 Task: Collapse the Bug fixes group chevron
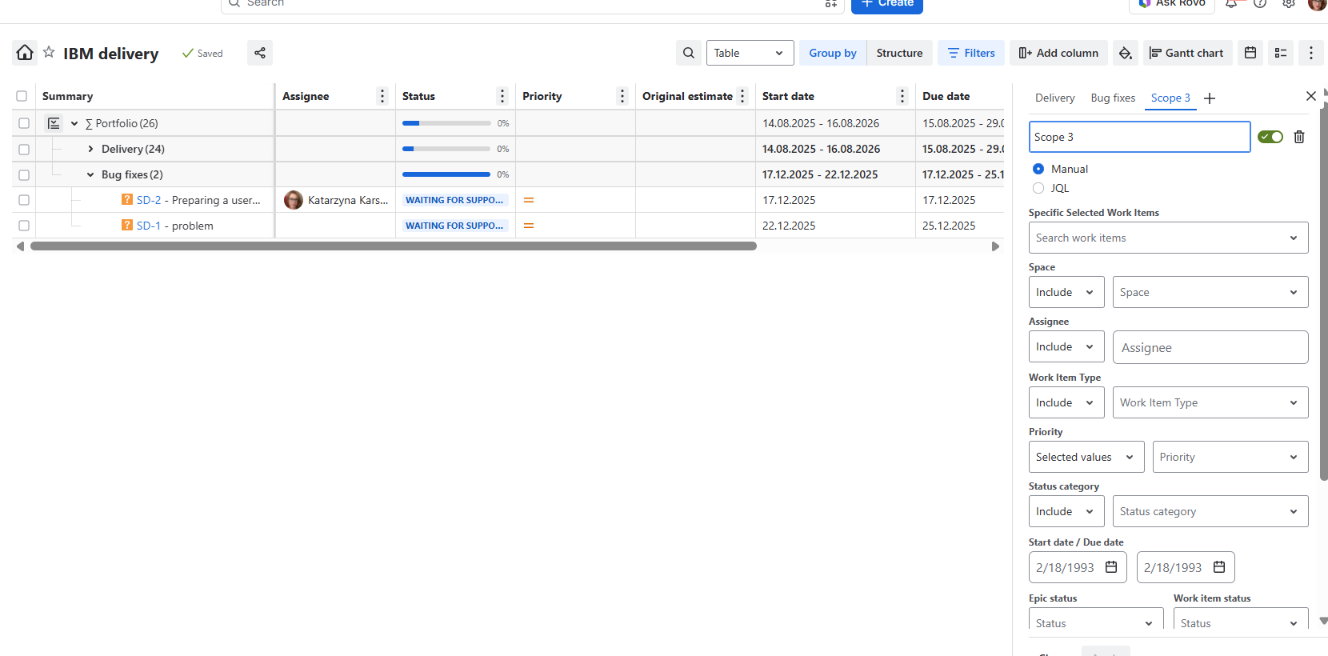pos(91,174)
